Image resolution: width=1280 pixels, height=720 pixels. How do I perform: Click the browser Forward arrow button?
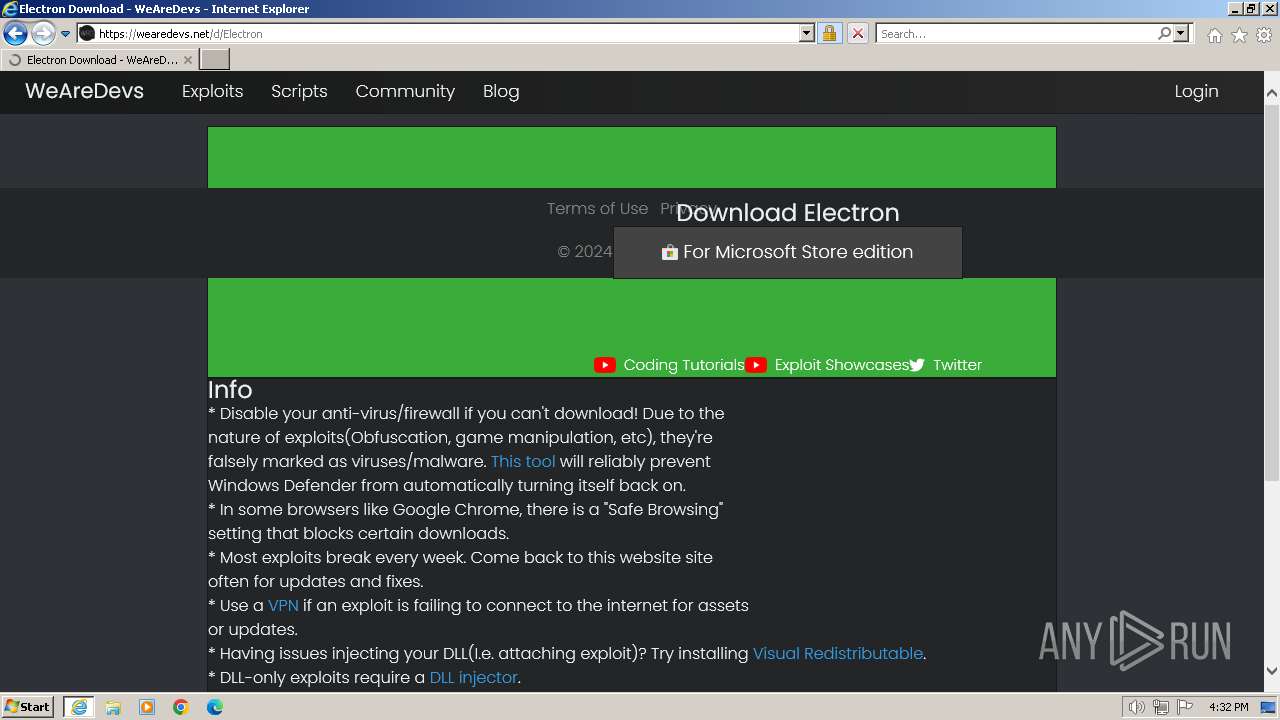coord(43,34)
